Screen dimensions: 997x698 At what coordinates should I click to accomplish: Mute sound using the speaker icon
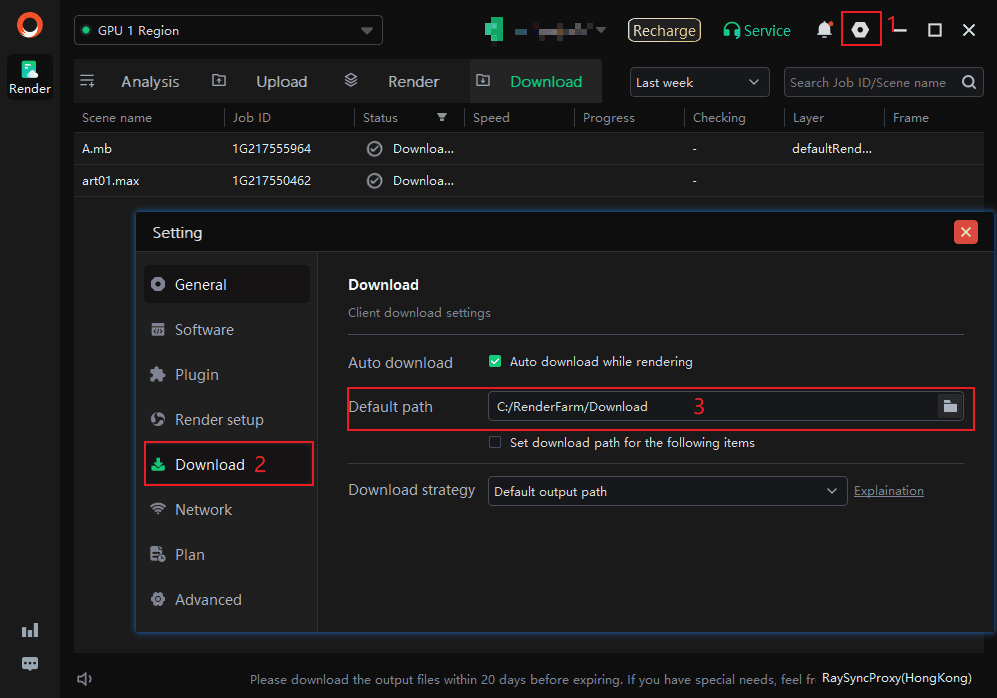point(85,680)
